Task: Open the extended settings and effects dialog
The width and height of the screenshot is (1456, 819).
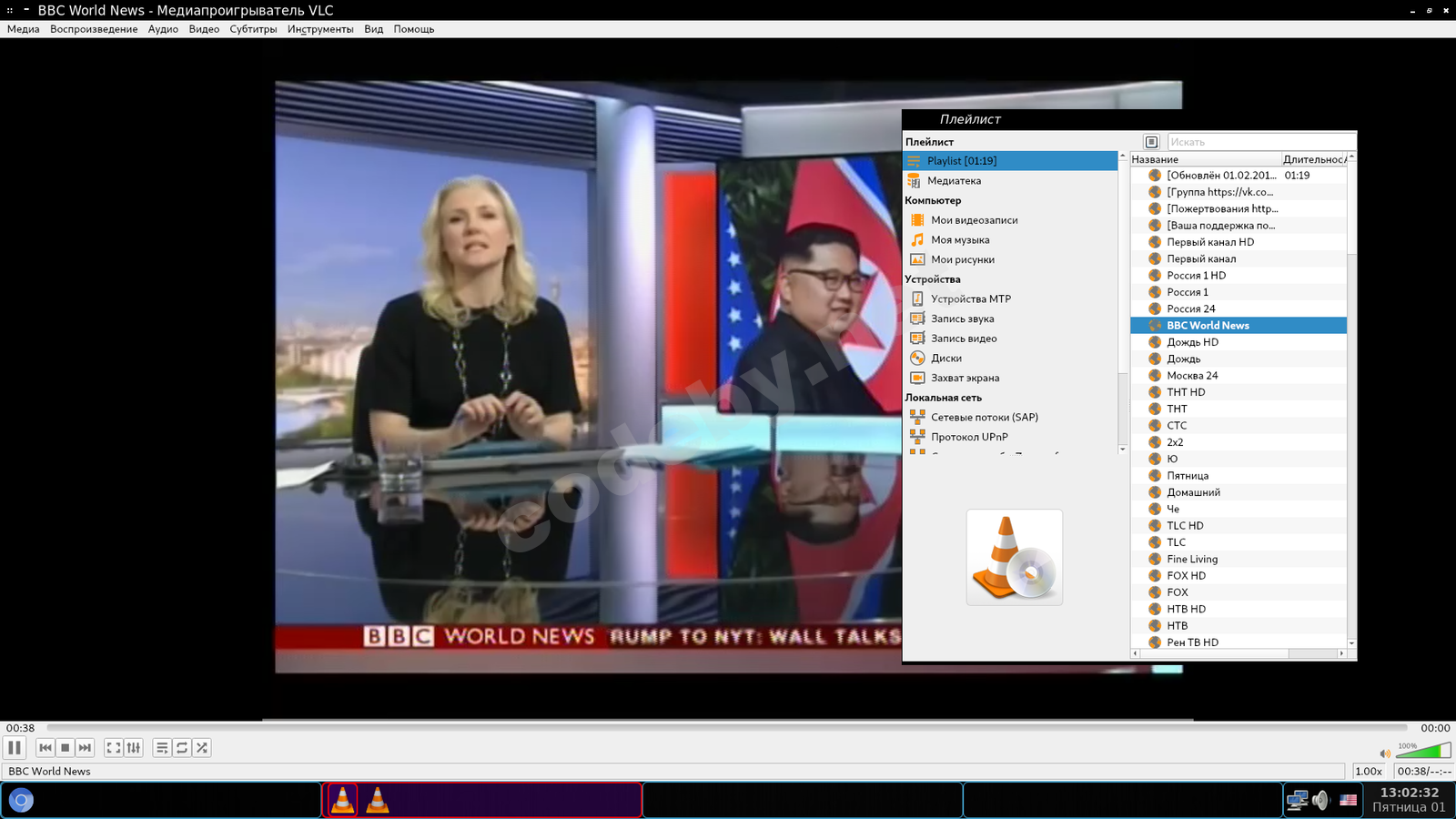Action: coord(134,748)
